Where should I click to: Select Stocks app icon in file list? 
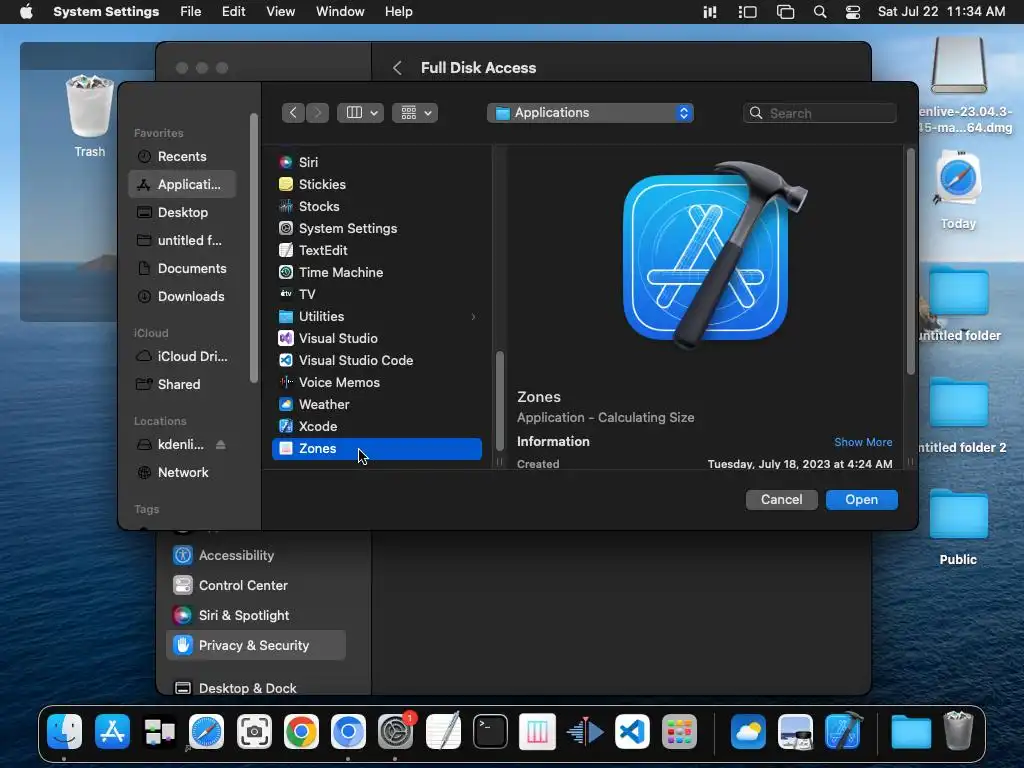(x=285, y=206)
